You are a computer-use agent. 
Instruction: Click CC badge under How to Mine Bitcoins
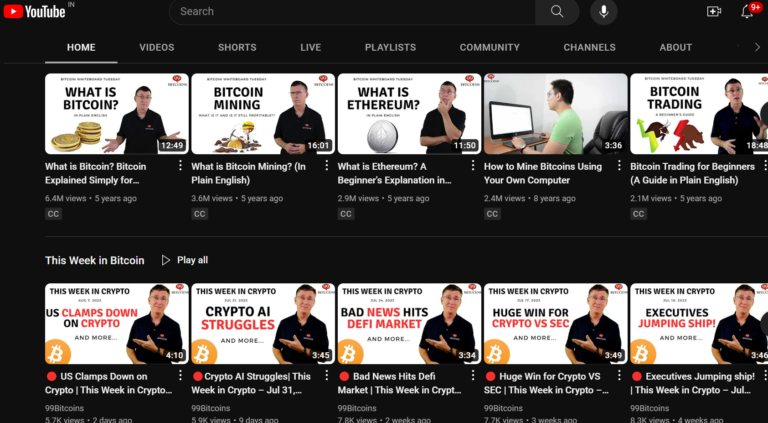click(x=492, y=214)
